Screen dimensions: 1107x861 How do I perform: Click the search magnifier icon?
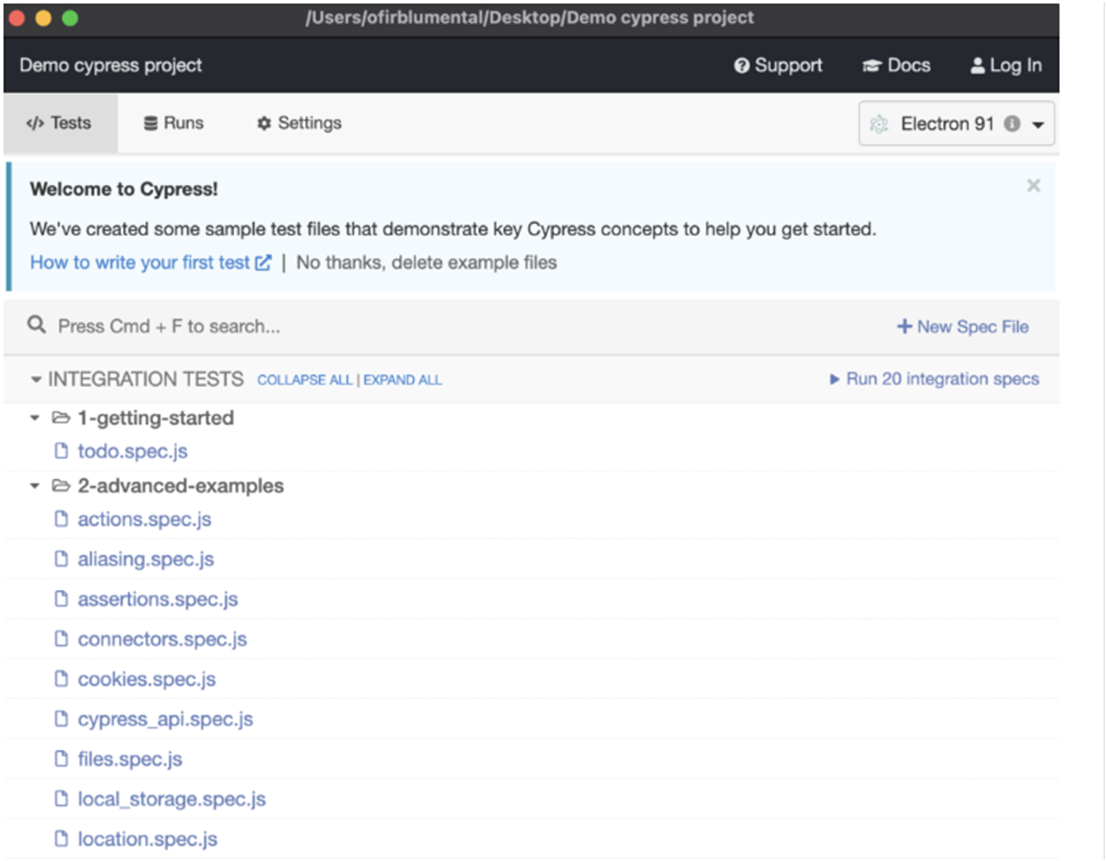36,325
